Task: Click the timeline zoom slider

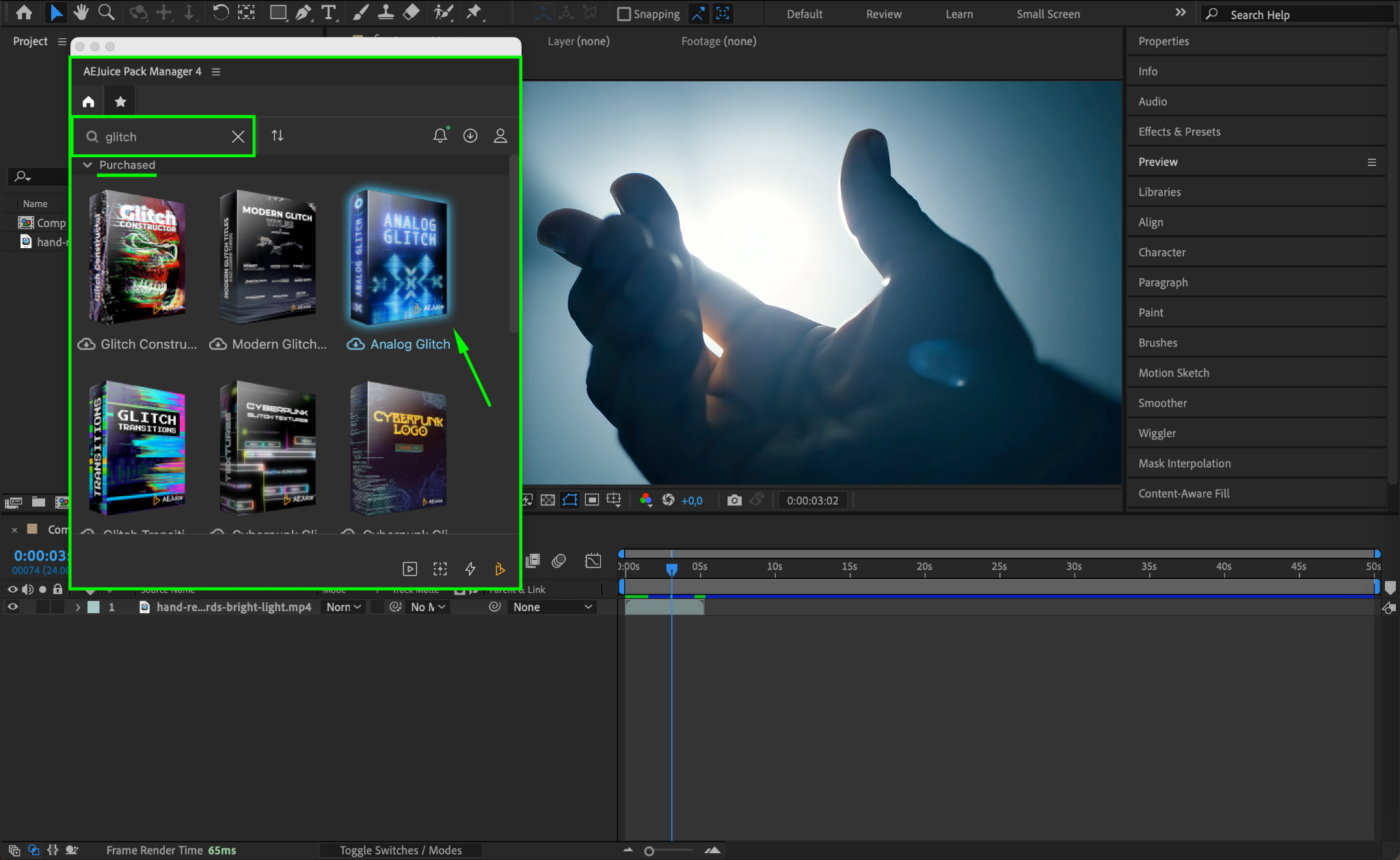Action: 649,851
